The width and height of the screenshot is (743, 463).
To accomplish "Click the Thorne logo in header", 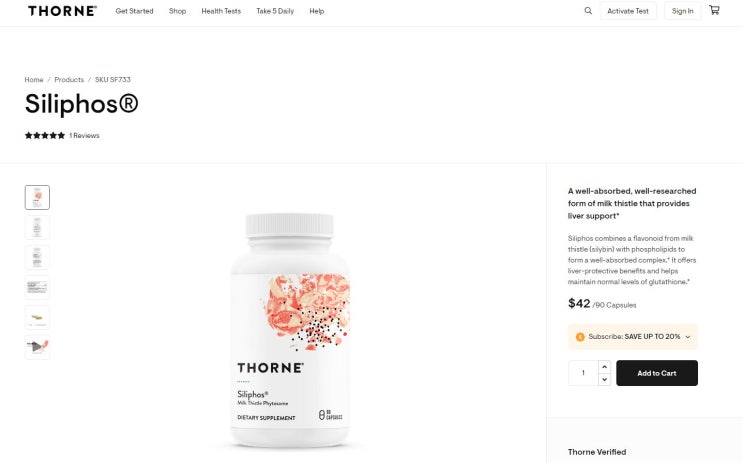I will [62, 11].
